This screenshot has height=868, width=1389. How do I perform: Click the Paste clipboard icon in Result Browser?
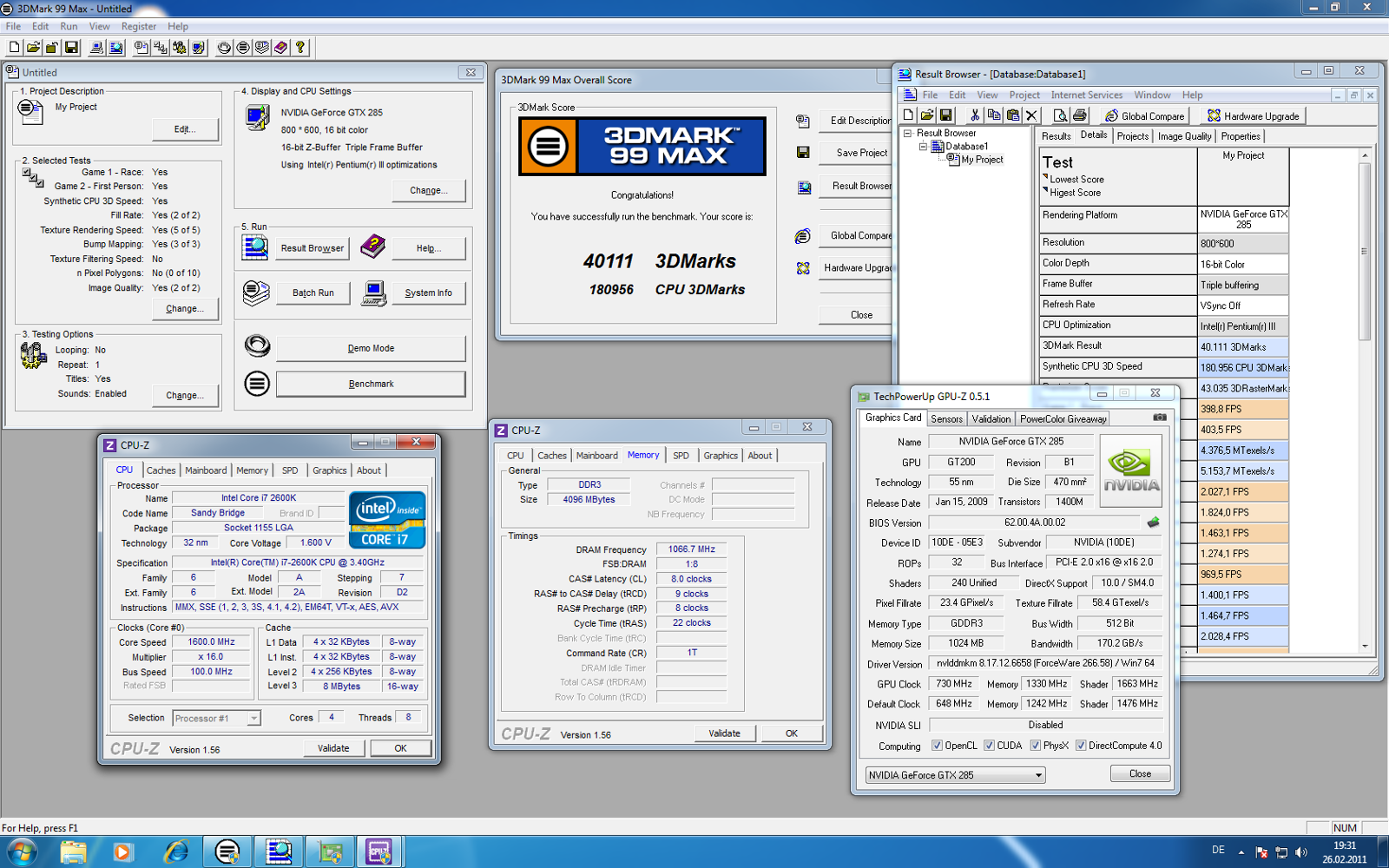pyautogui.click(x=1013, y=115)
